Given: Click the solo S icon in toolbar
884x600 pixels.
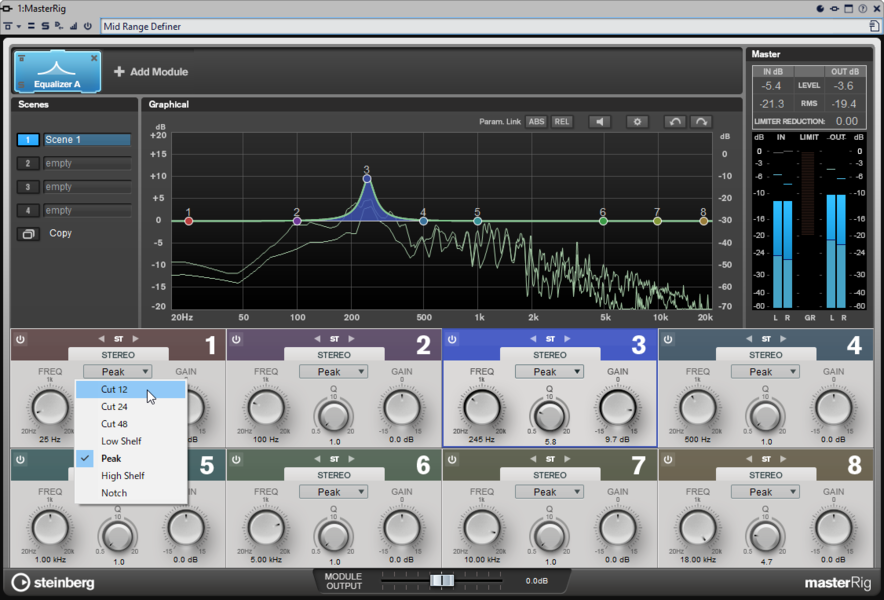Looking at the screenshot, I should point(45,26).
